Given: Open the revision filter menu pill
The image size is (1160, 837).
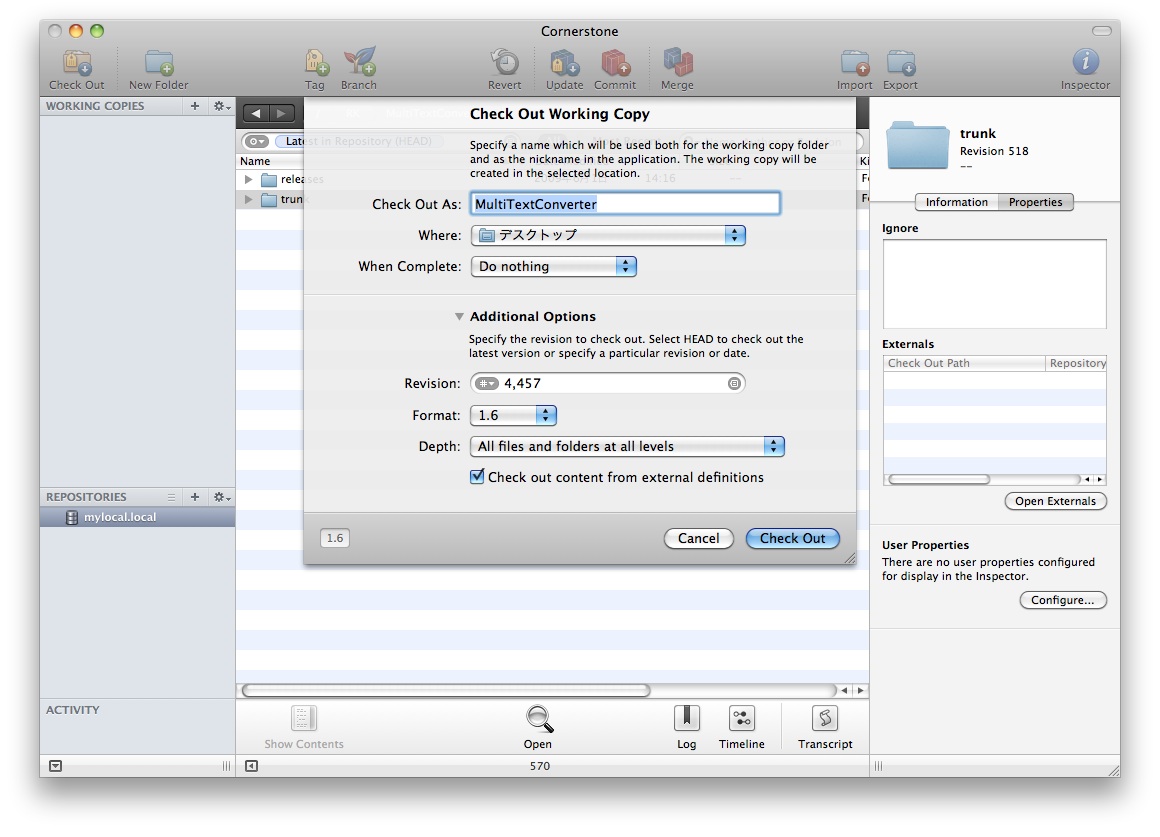Looking at the screenshot, I should point(257,141).
